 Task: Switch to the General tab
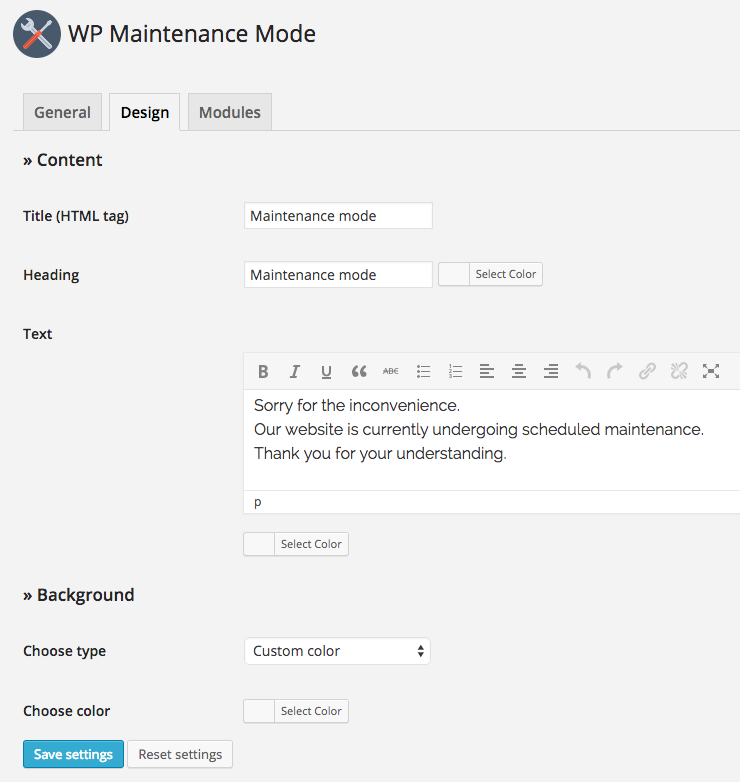(62, 112)
